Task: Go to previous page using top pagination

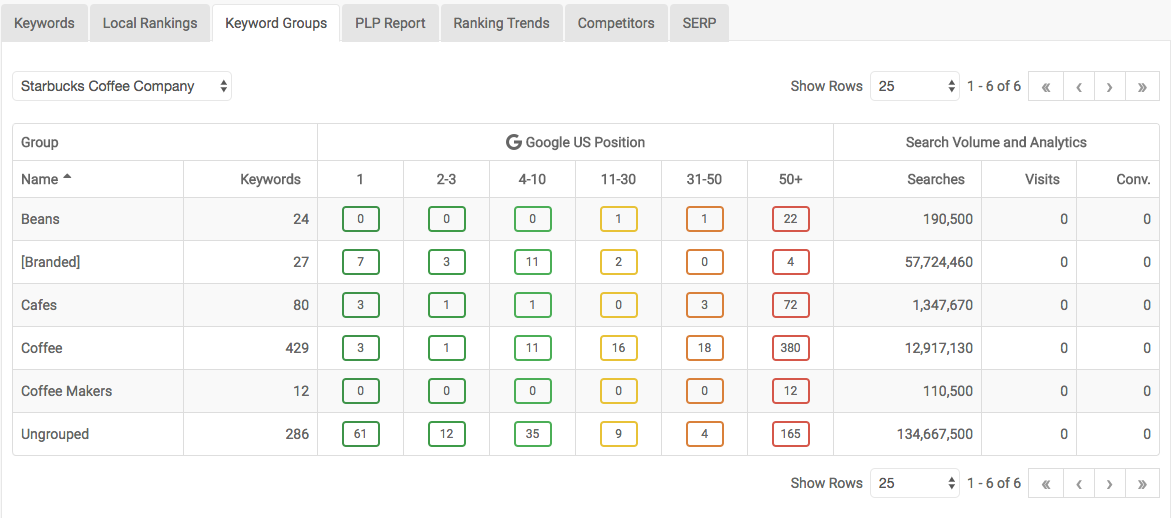Action: 1078,86
